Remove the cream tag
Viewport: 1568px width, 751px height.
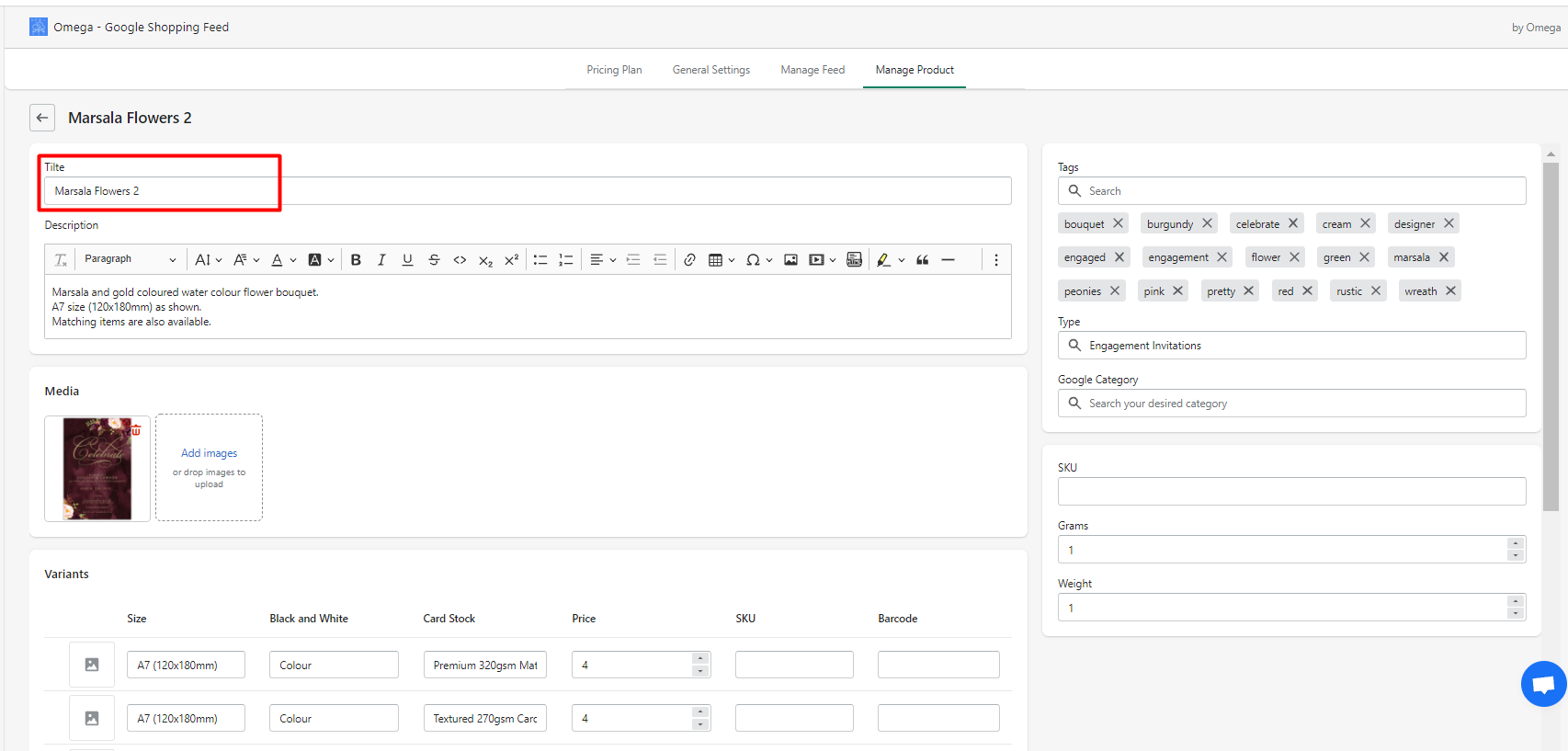(x=1366, y=223)
